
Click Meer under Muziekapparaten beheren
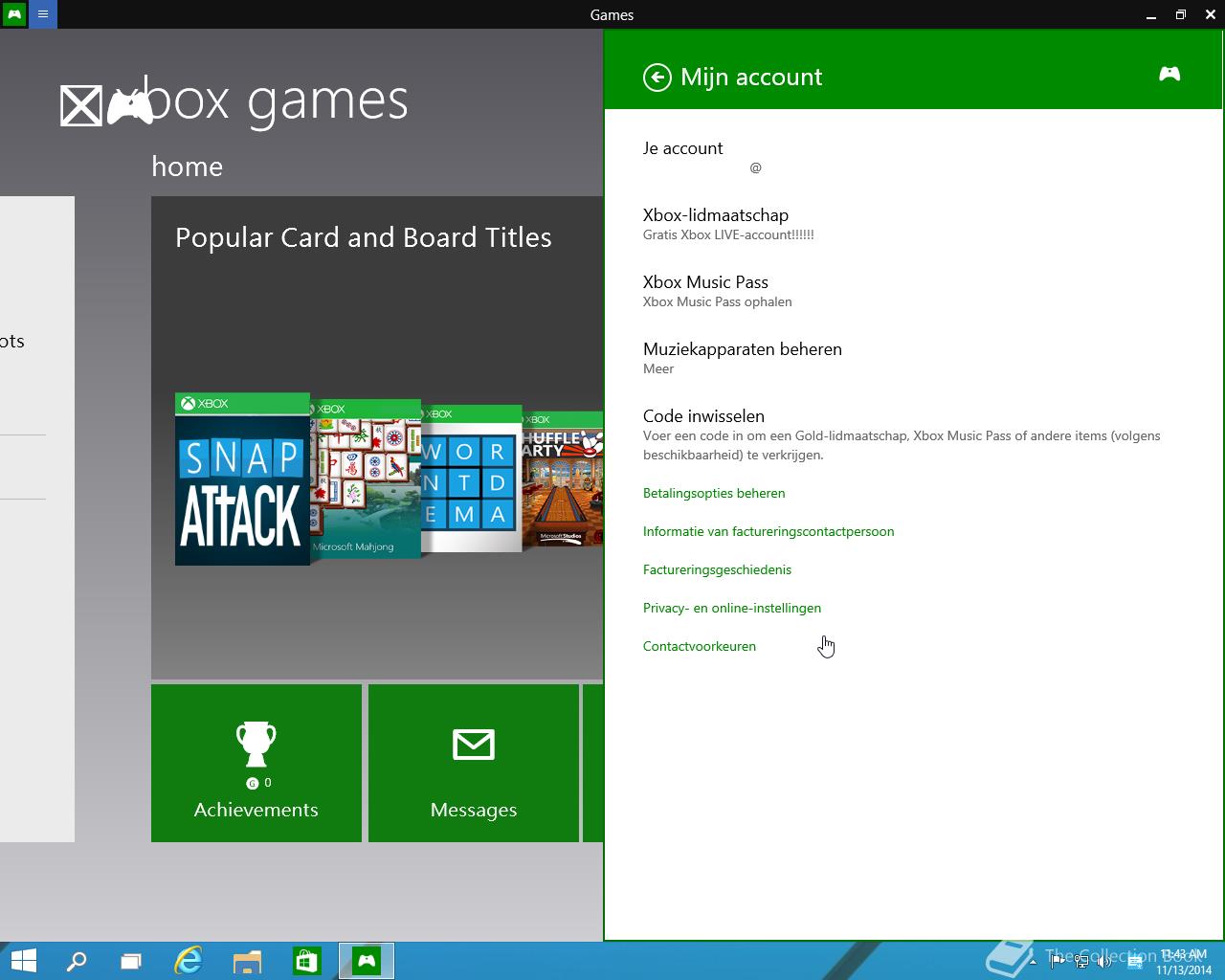pos(658,368)
